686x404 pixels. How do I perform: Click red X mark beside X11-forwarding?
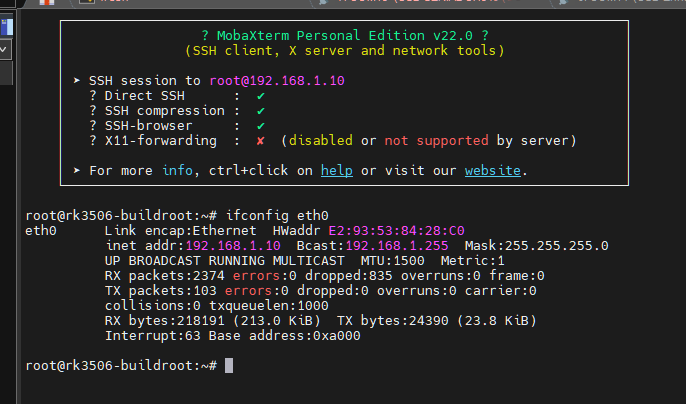pyautogui.click(x=260, y=141)
